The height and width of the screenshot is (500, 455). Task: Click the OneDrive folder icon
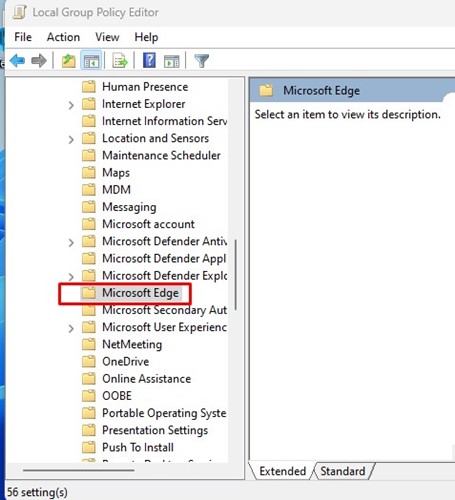coord(89,361)
